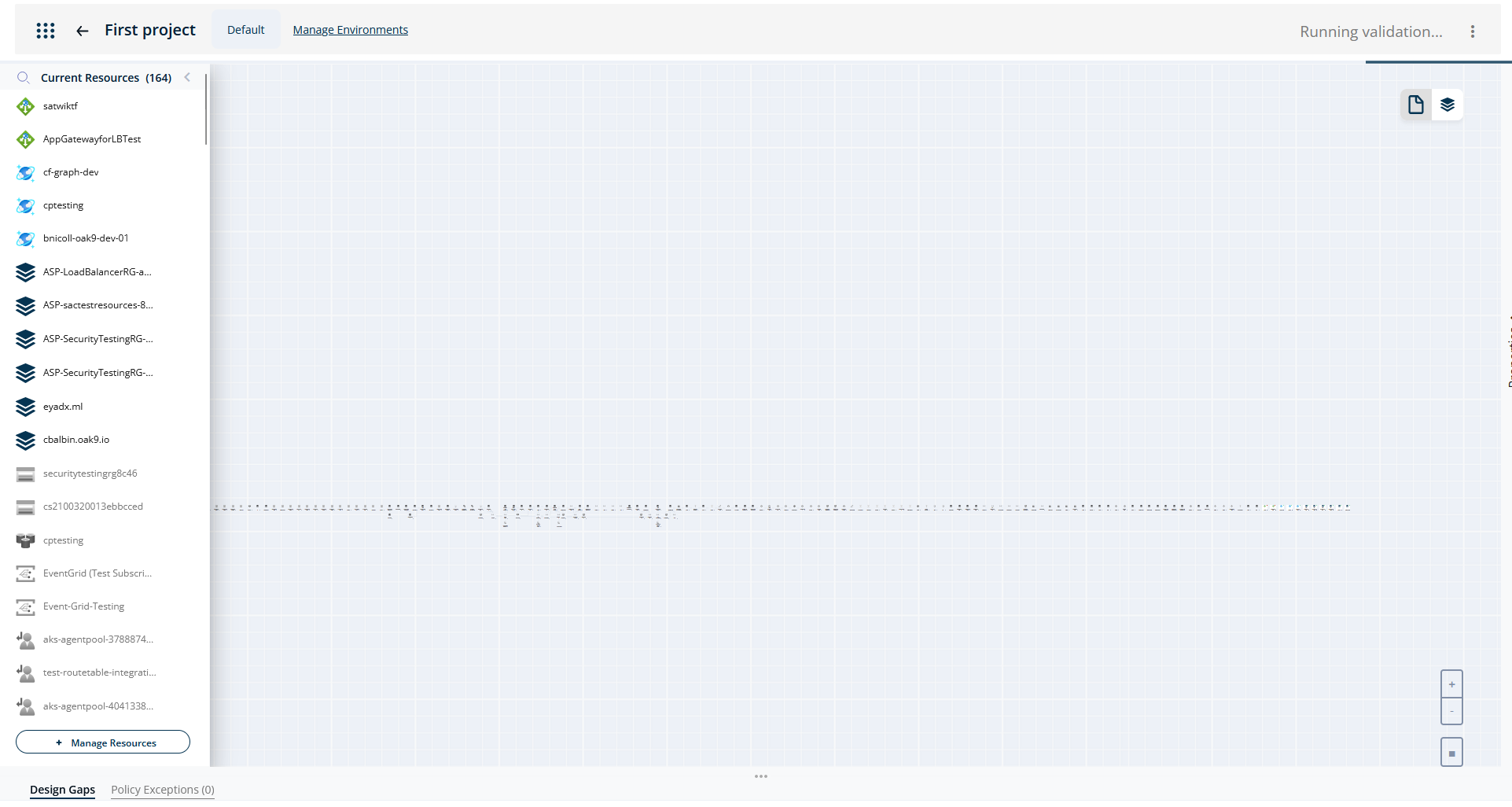
Task: Click the bnicoll-oak9-dev-01 Cosmos icon
Action: (26, 238)
